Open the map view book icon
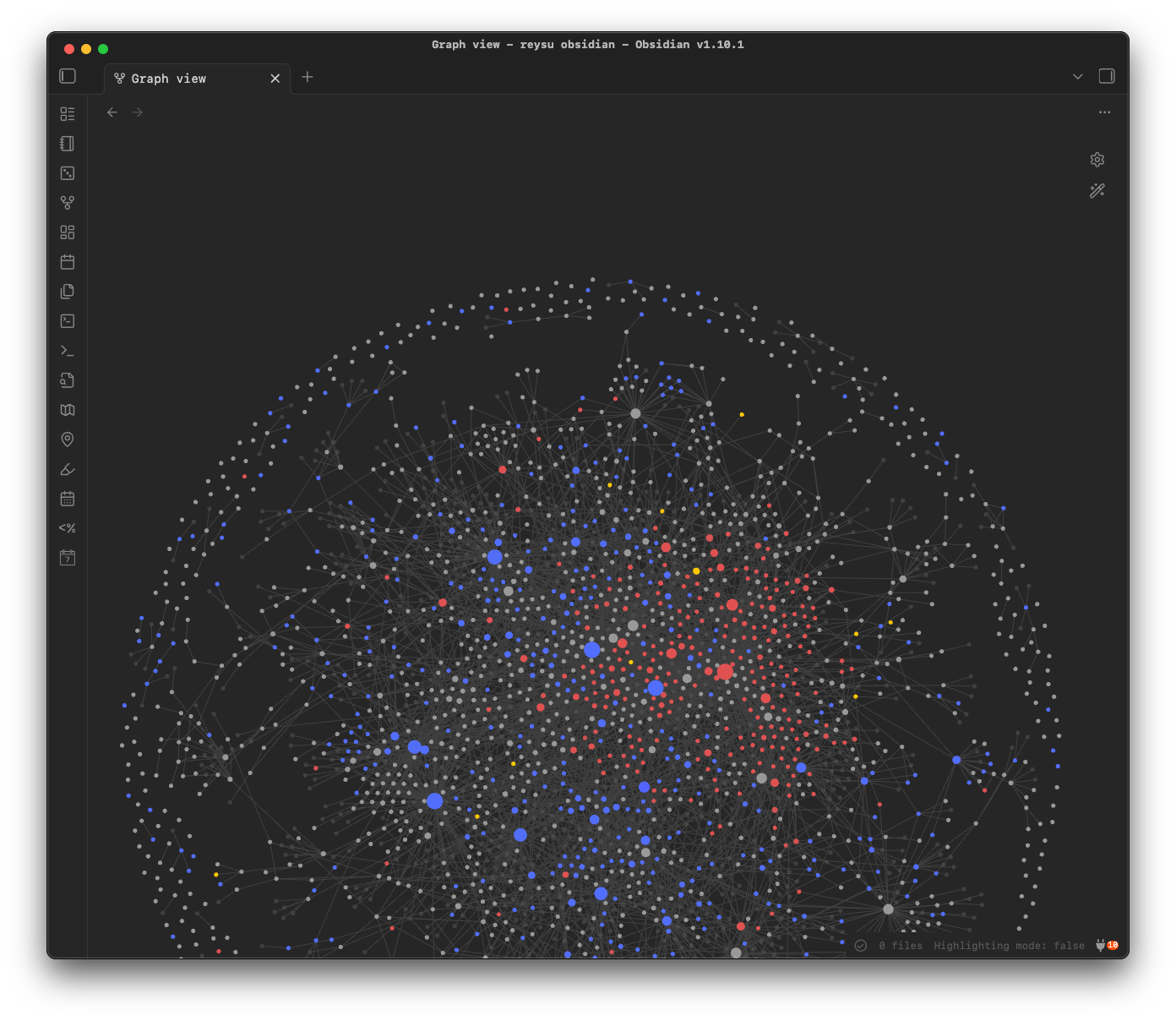The height and width of the screenshot is (1021, 1176). coord(68,410)
